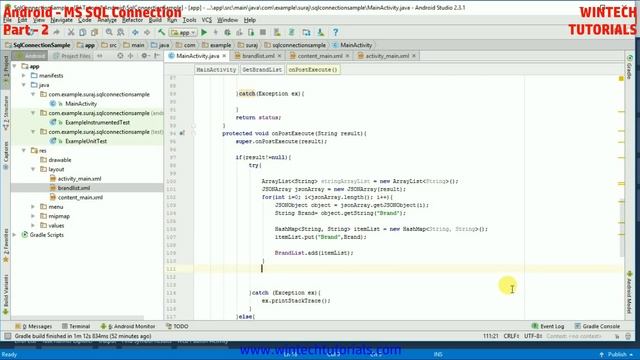Switch Project panel to Project Files view
The width and height of the screenshot is (640, 360).
coord(72,56)
